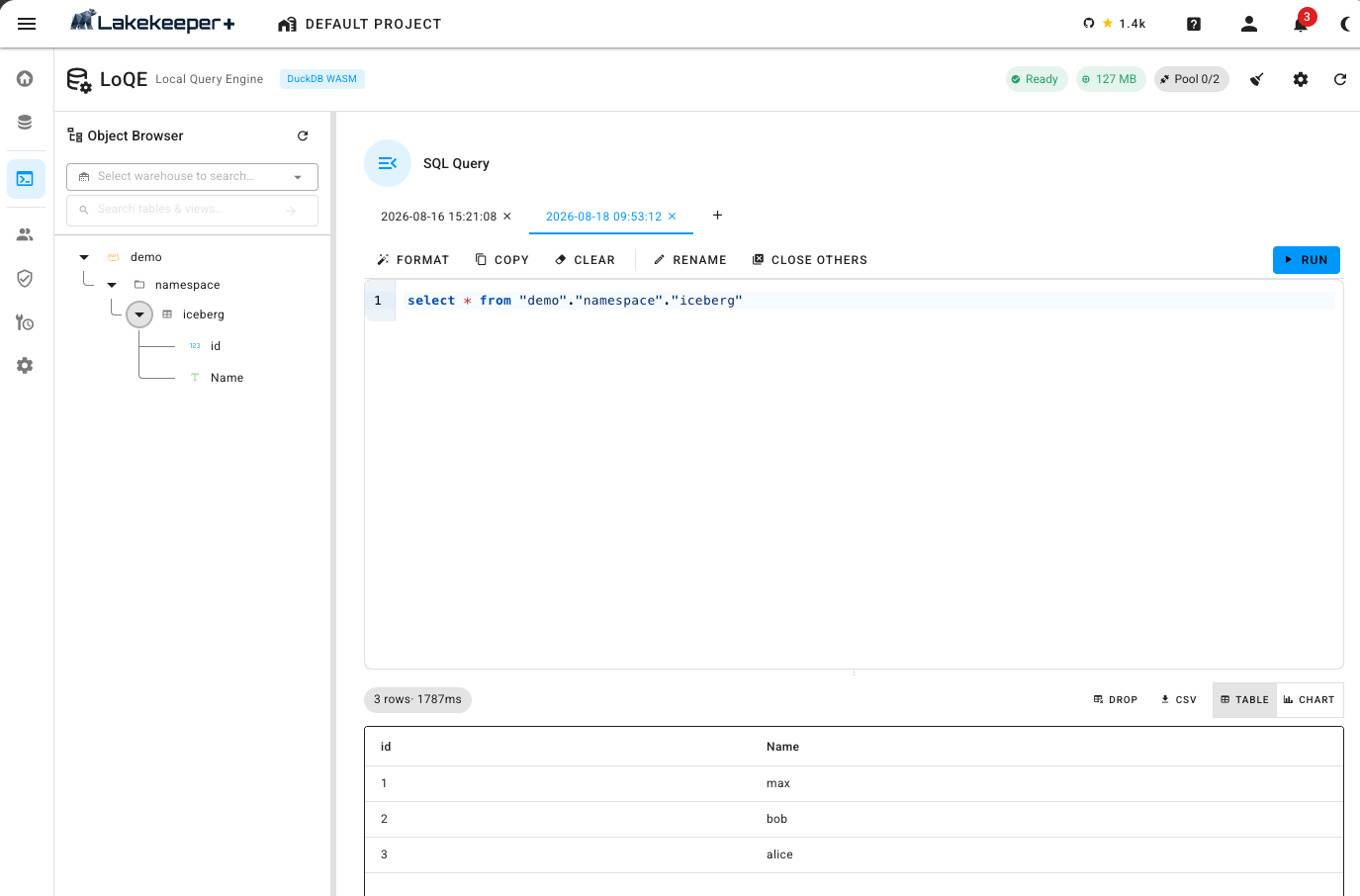This screenshot has height=896, width=1360.
Task: Refresh the Object Browser
Action: pos(303,135)
